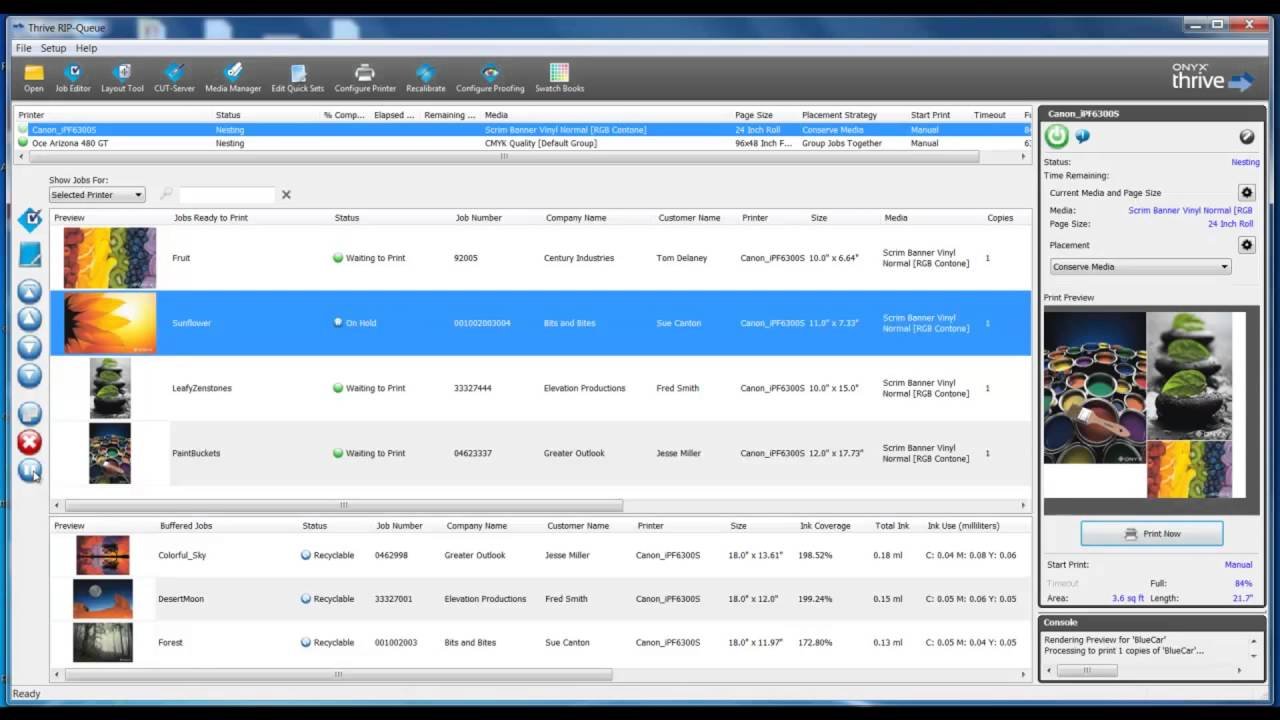The image size is (1280, 720).
Task: Expand the Show Jobs For dropdown
Action: (97, 195)
